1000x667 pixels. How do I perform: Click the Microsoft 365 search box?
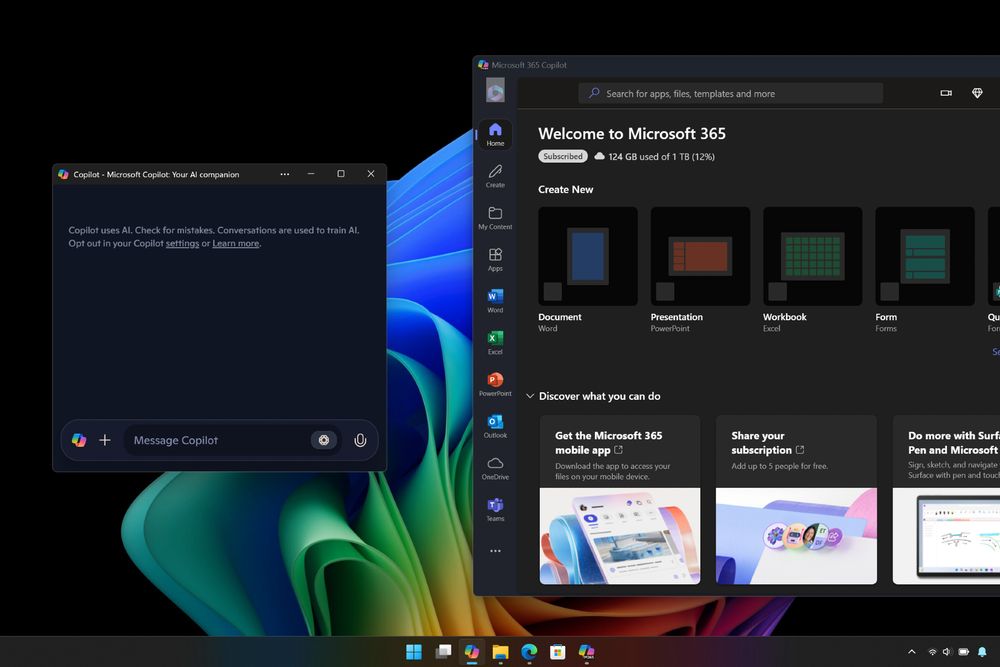[x=730, y=93]
